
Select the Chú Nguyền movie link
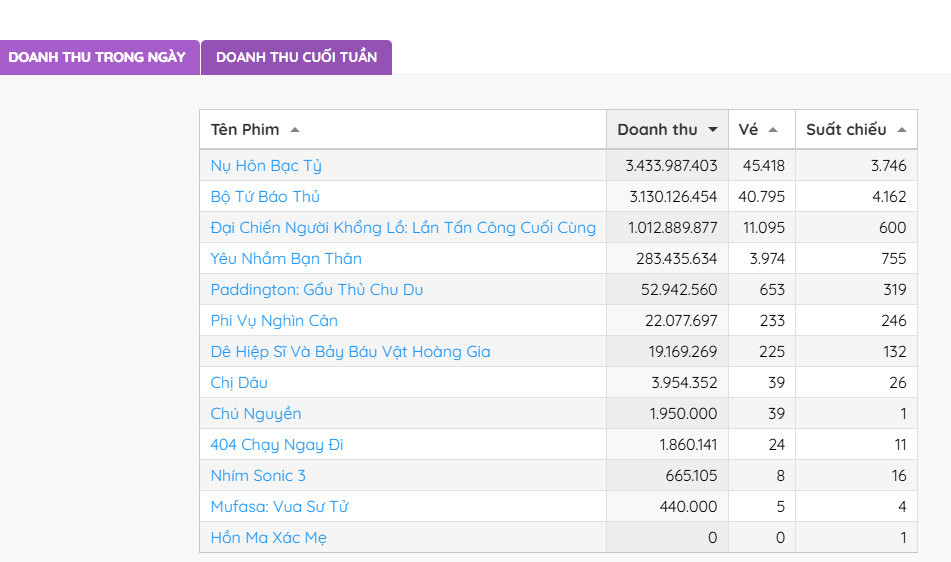pos(256,414)
